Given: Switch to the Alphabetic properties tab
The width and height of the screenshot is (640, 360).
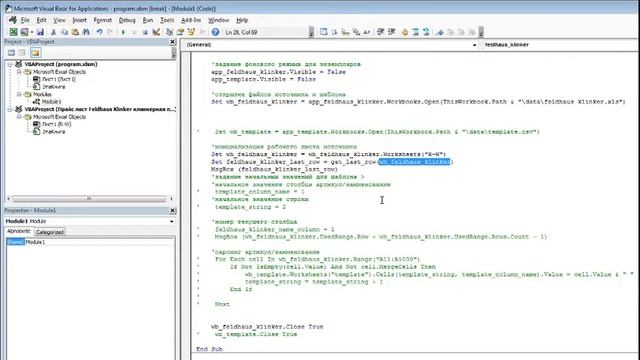Looking at the screenshot, I should tap(19, 231).
